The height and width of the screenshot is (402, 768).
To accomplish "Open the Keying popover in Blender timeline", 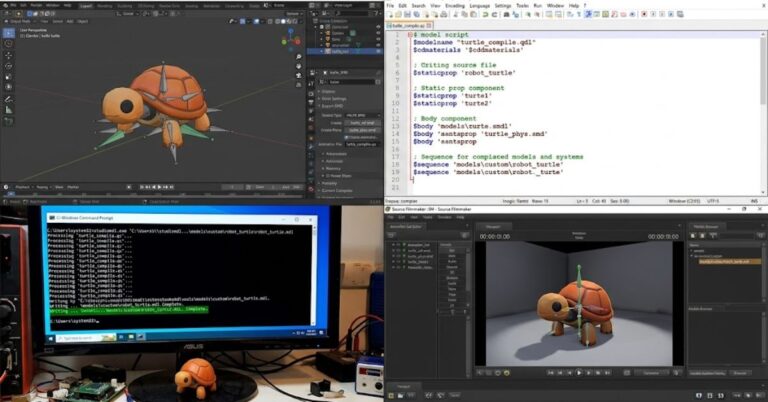I will click(43, 187).
